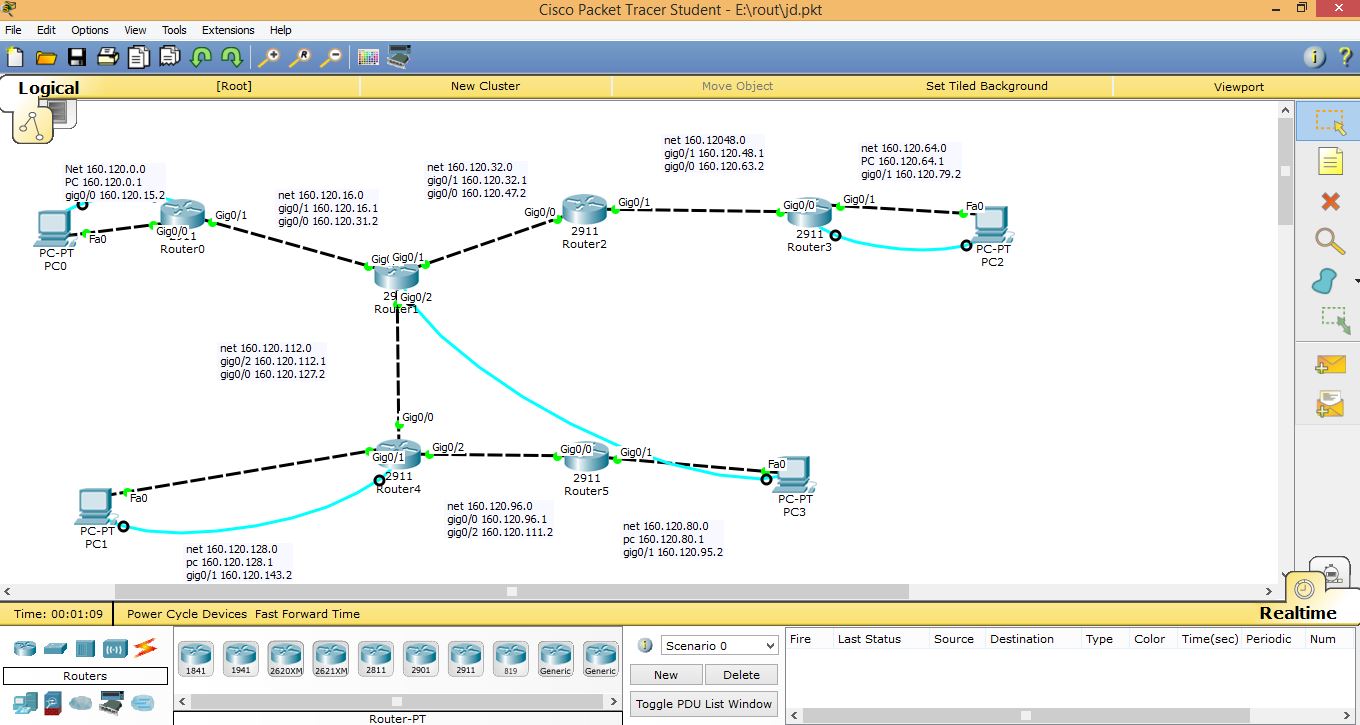Switch to the Logical workspace tab
1360x725 pixels.
48,88
